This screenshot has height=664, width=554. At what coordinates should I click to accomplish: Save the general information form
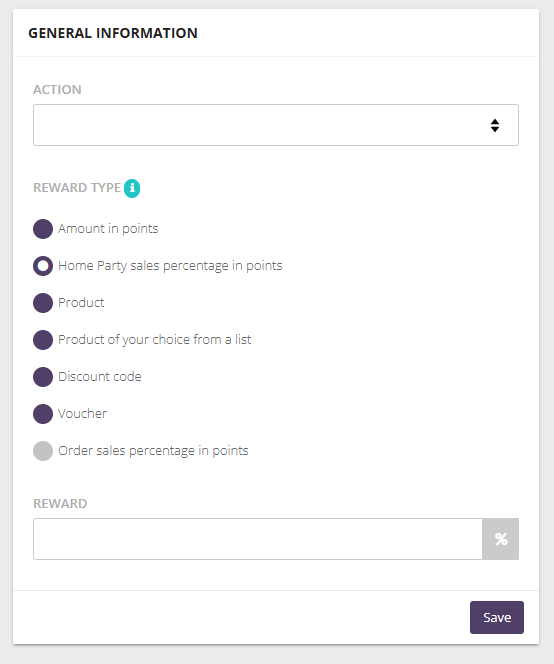(x=497, y=617)
